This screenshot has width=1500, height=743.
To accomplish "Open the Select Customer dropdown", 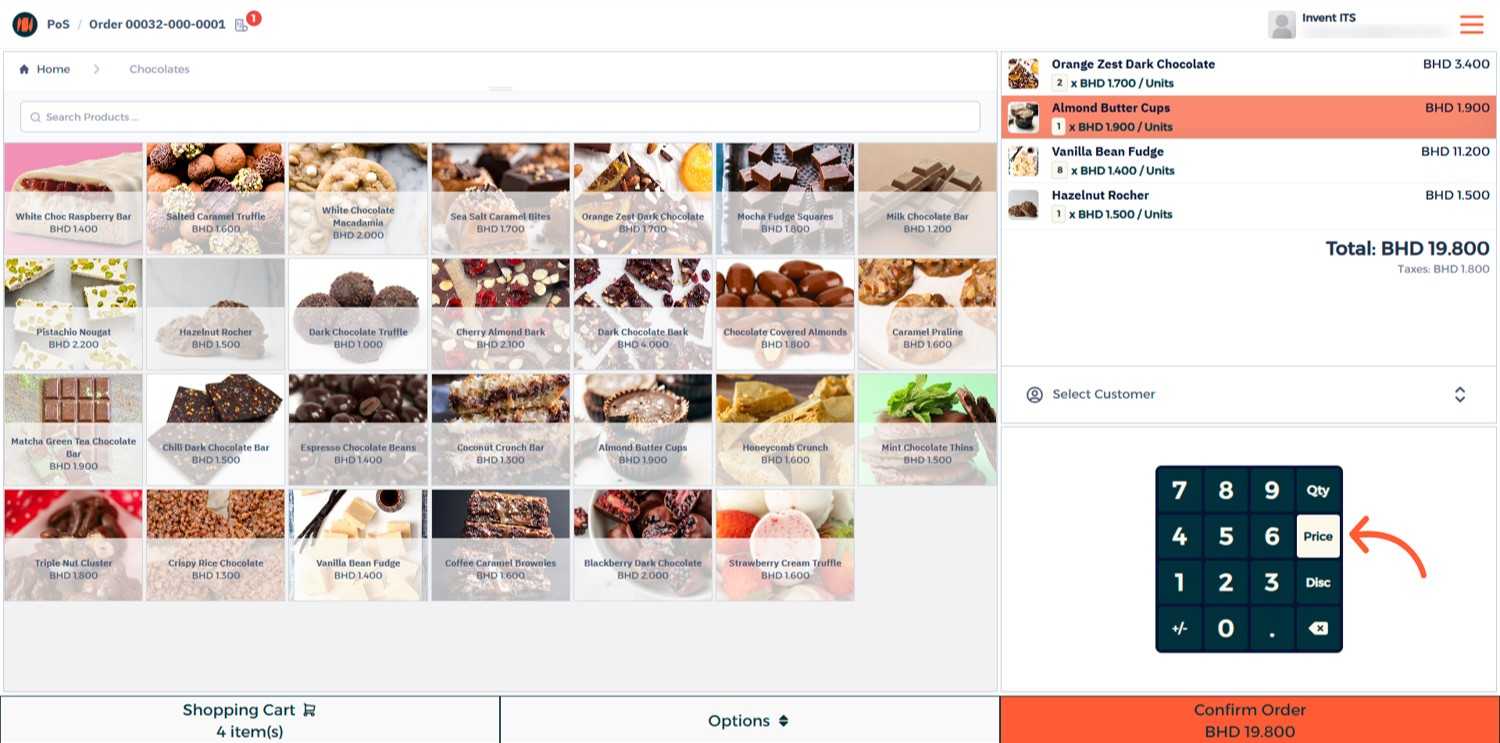I will click(x=1248, y=395).
